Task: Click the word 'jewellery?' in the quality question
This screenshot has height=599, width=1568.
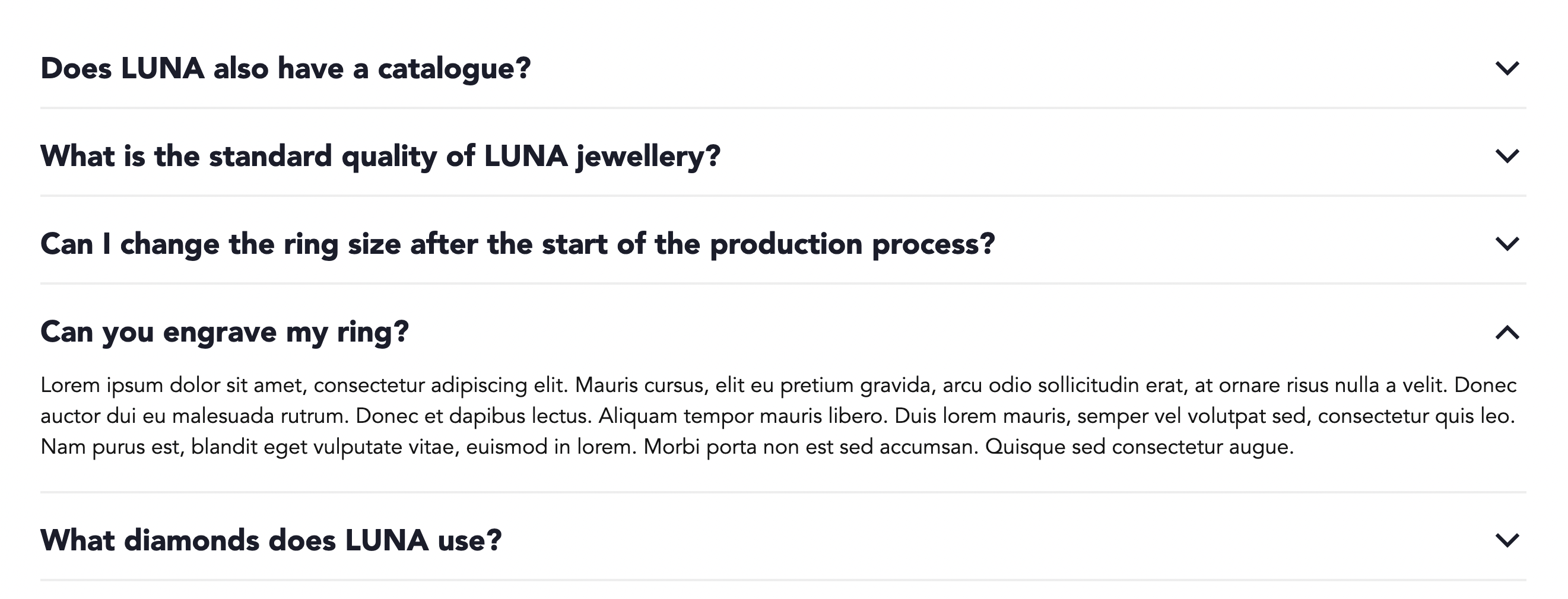Action: click(649, 157)
